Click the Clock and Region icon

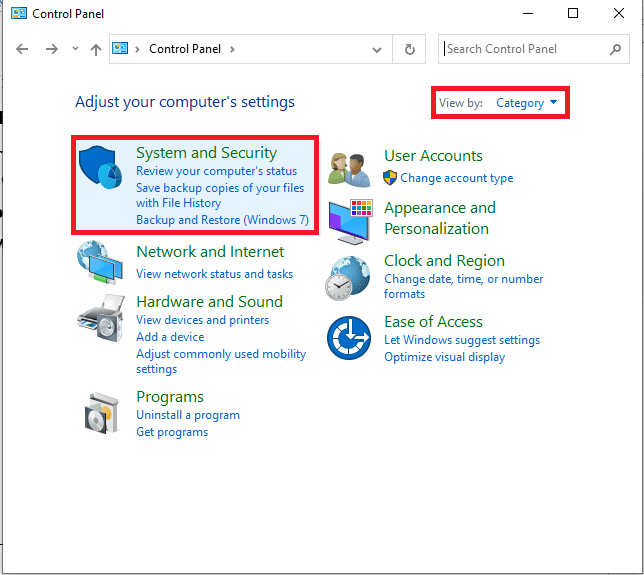pyautogui.click(x=349, y=277)
